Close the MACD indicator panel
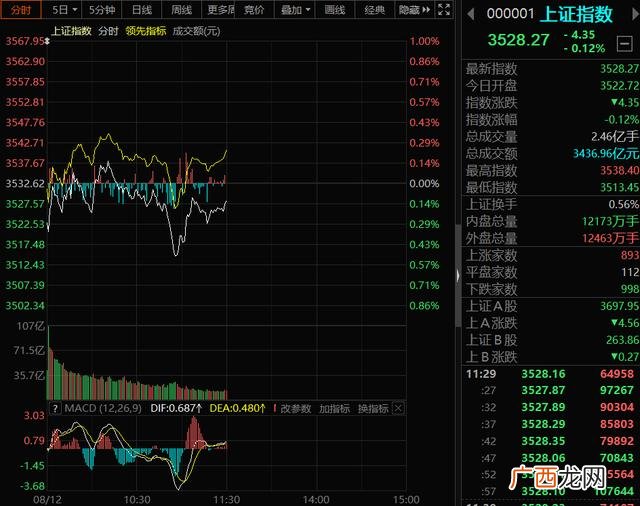The image size is (640, 506). [x=398, y=408]
